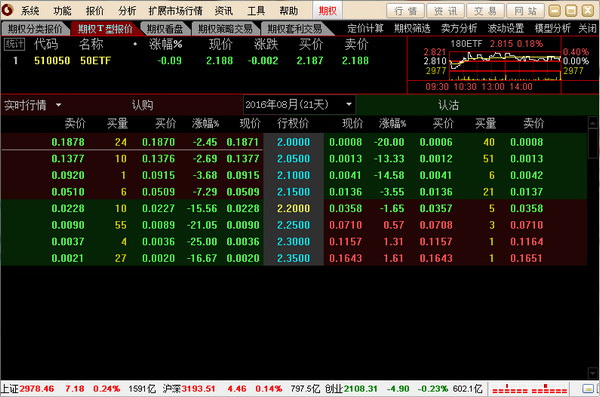Open 模型分析 tool
This screenshot has height=397, width=600.
pos(553,28)
